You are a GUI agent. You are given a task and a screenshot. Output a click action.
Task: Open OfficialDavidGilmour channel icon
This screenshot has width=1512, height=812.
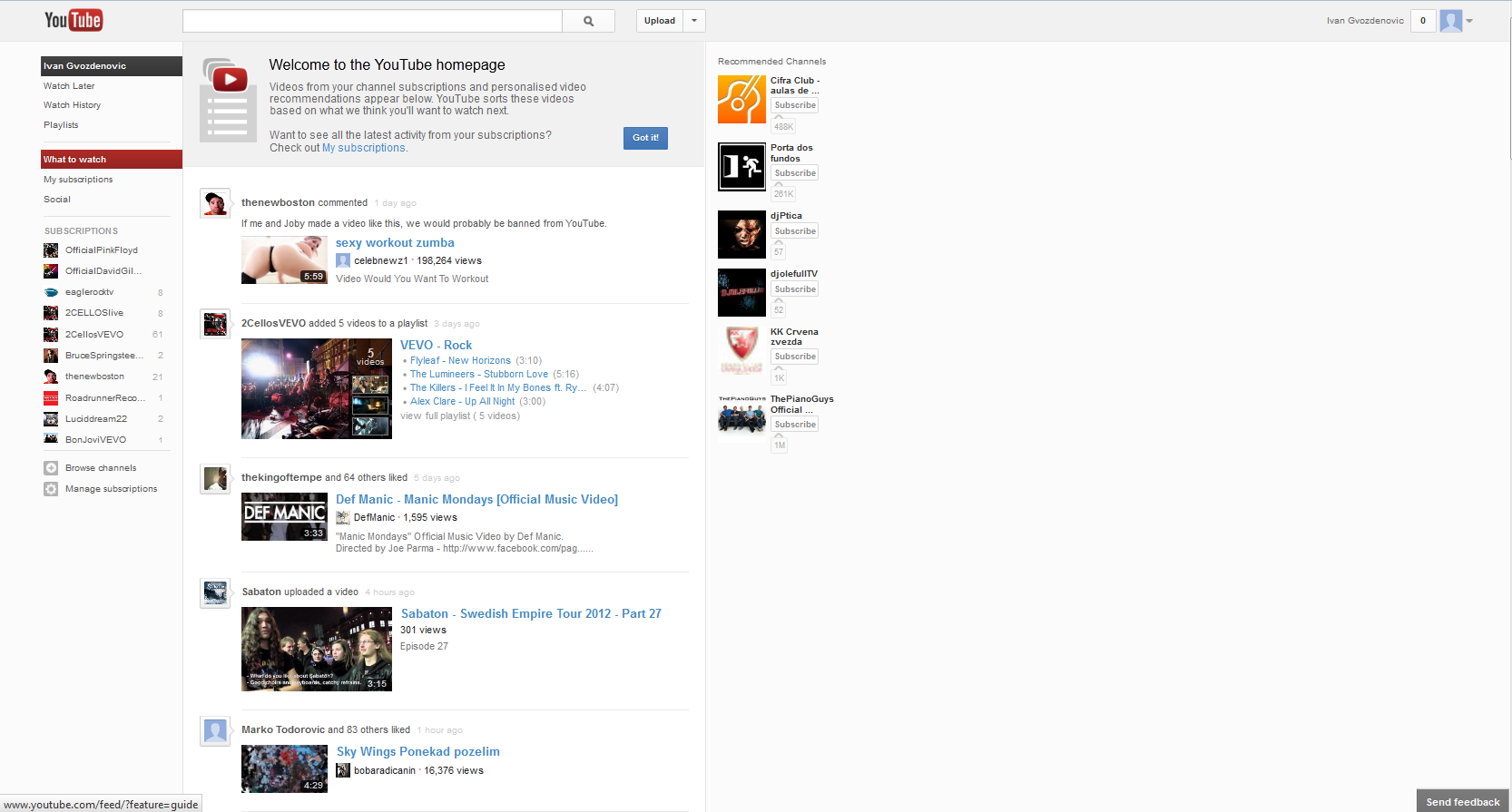coord(51,271)
